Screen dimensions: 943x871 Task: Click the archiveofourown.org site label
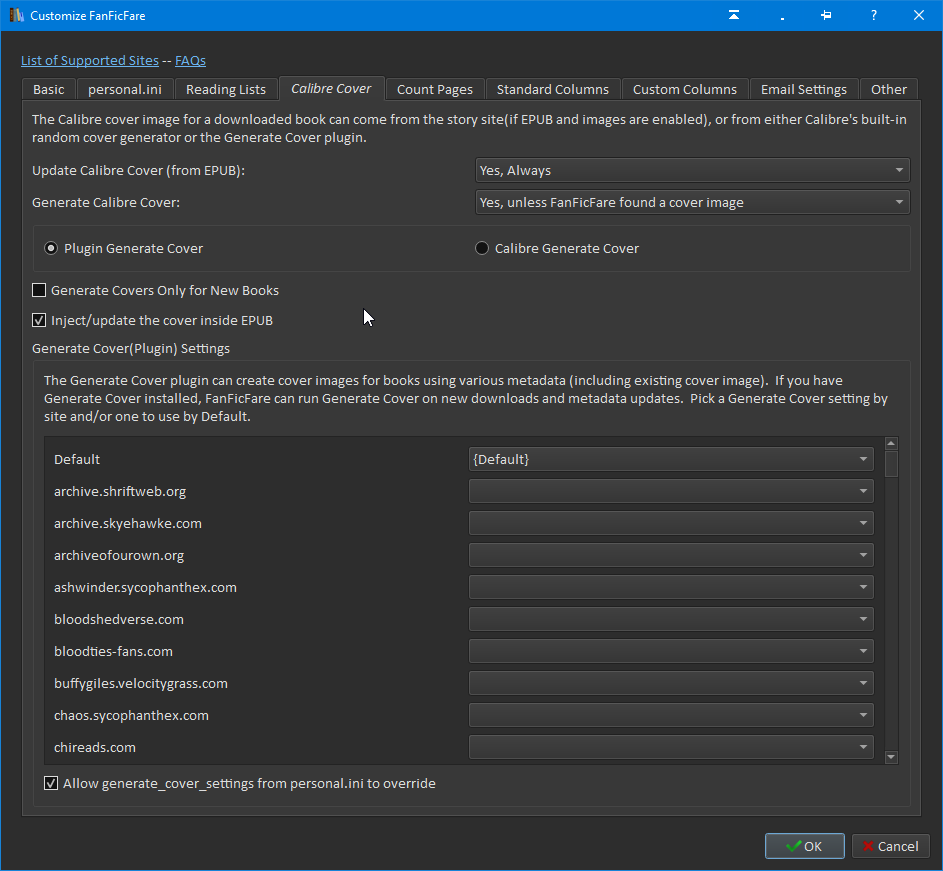[119, 555]
